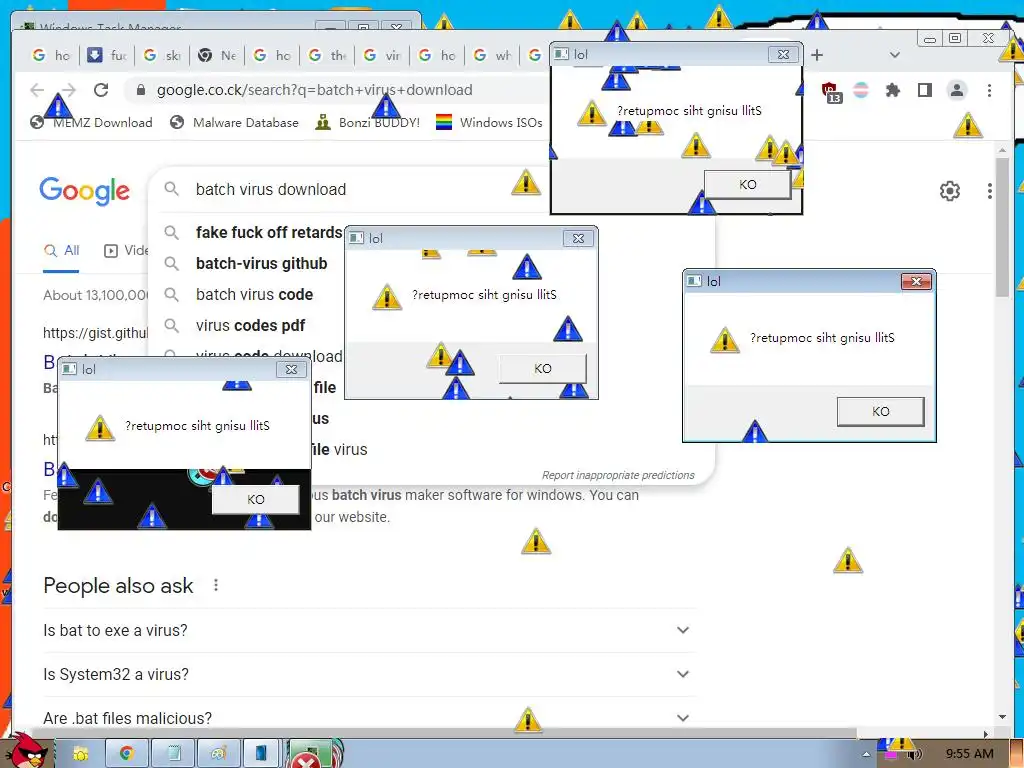
Task: Open Google search Settings gear
Action: [950, 191]
